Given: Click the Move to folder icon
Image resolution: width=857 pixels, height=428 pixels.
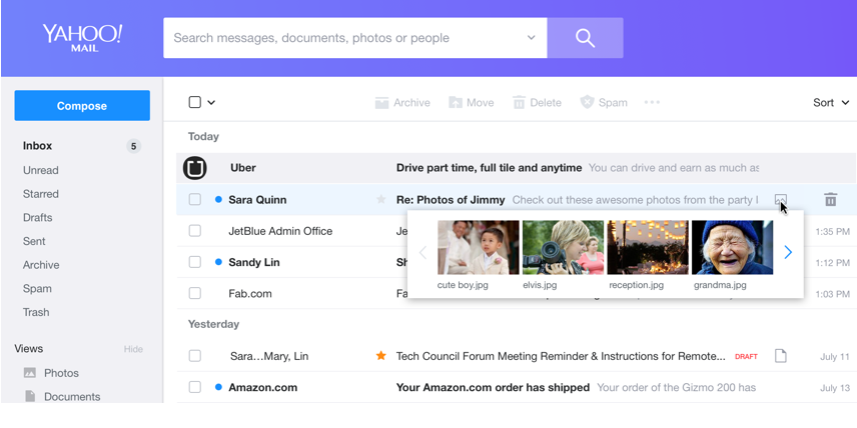Looking at the screenshot, I should (455, 102).
